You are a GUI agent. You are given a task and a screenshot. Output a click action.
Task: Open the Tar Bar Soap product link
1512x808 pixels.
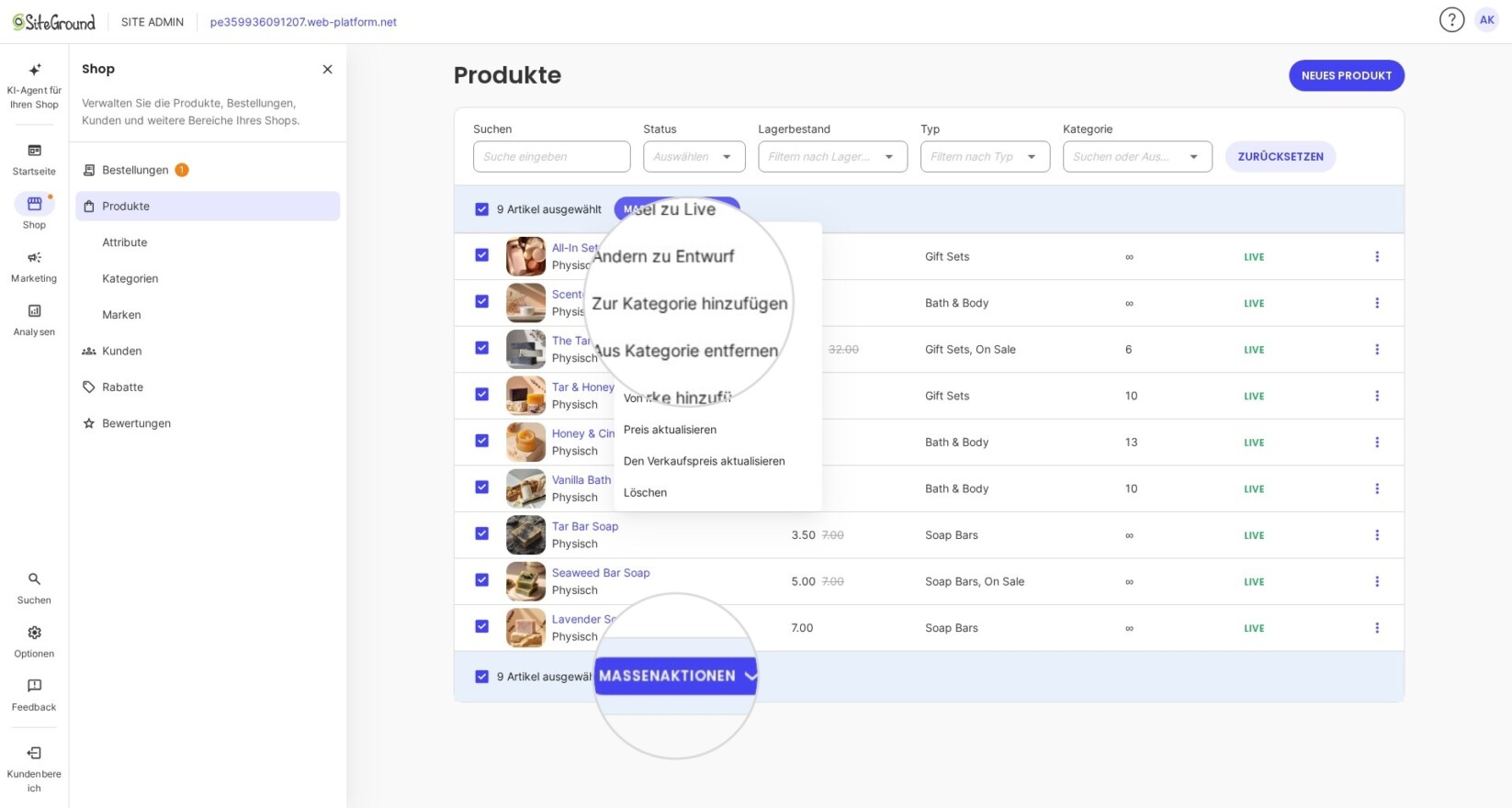click(585, 526)
